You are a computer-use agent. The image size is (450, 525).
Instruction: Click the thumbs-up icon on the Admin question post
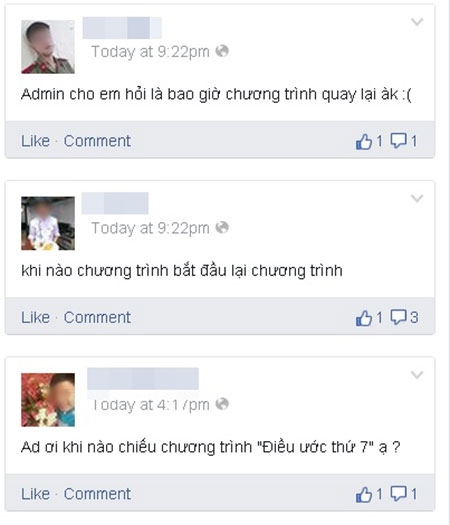click(x=364, y=141)
